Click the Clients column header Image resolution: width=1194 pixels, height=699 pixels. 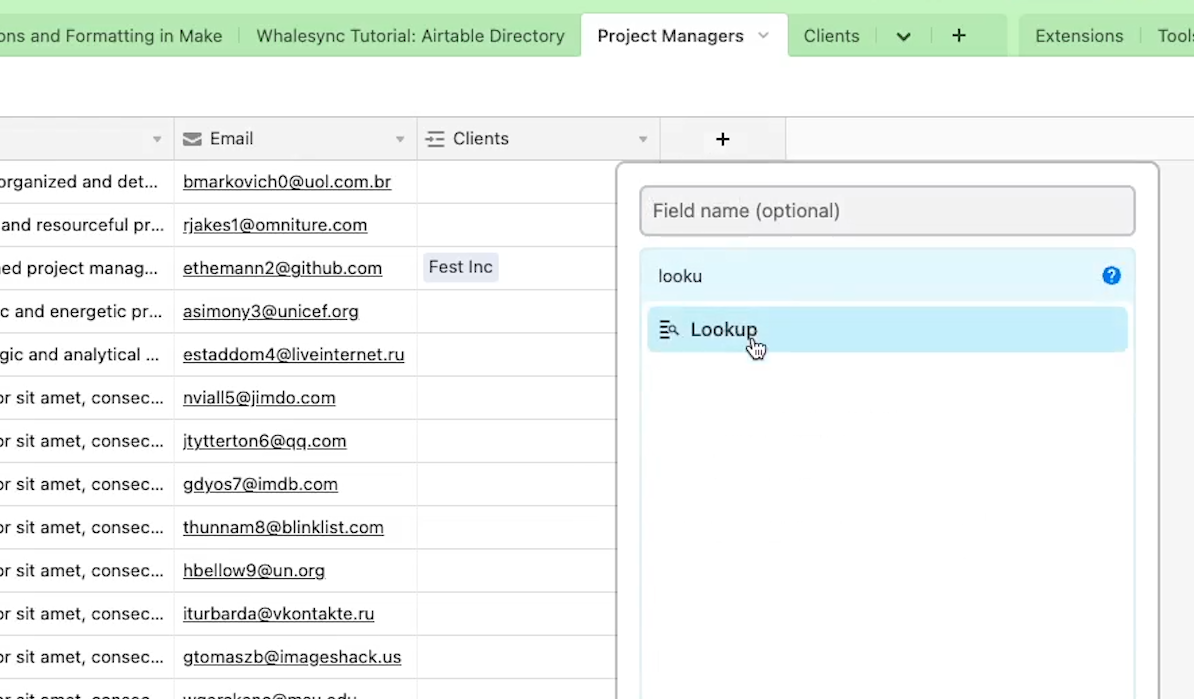click(x=538, y=139)
